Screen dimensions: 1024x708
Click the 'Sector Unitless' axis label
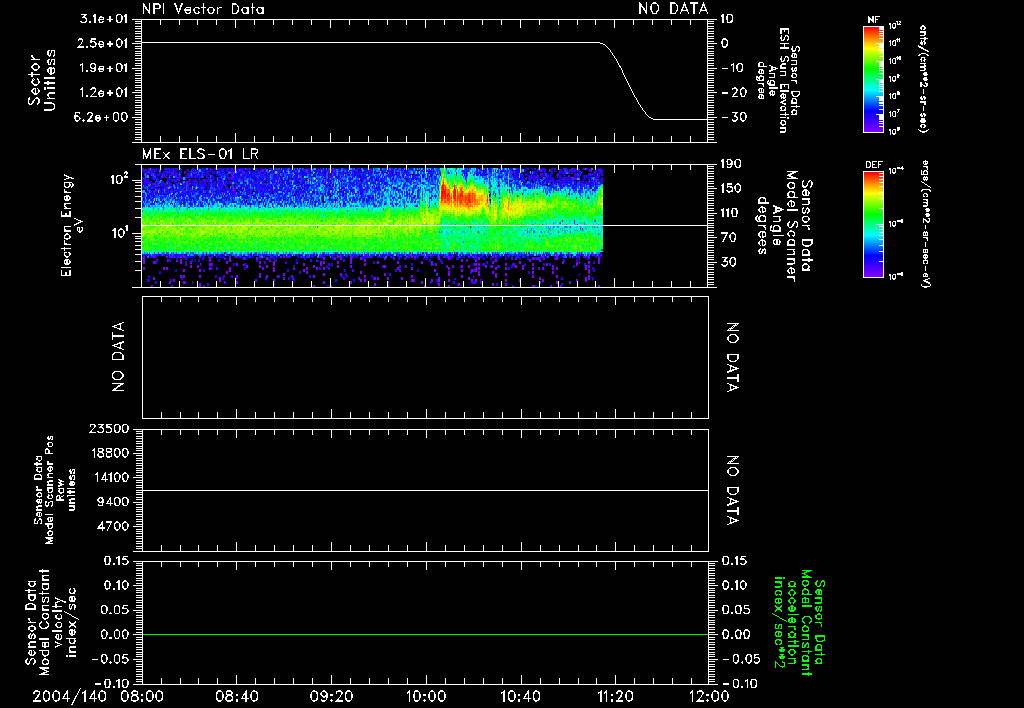42,80
